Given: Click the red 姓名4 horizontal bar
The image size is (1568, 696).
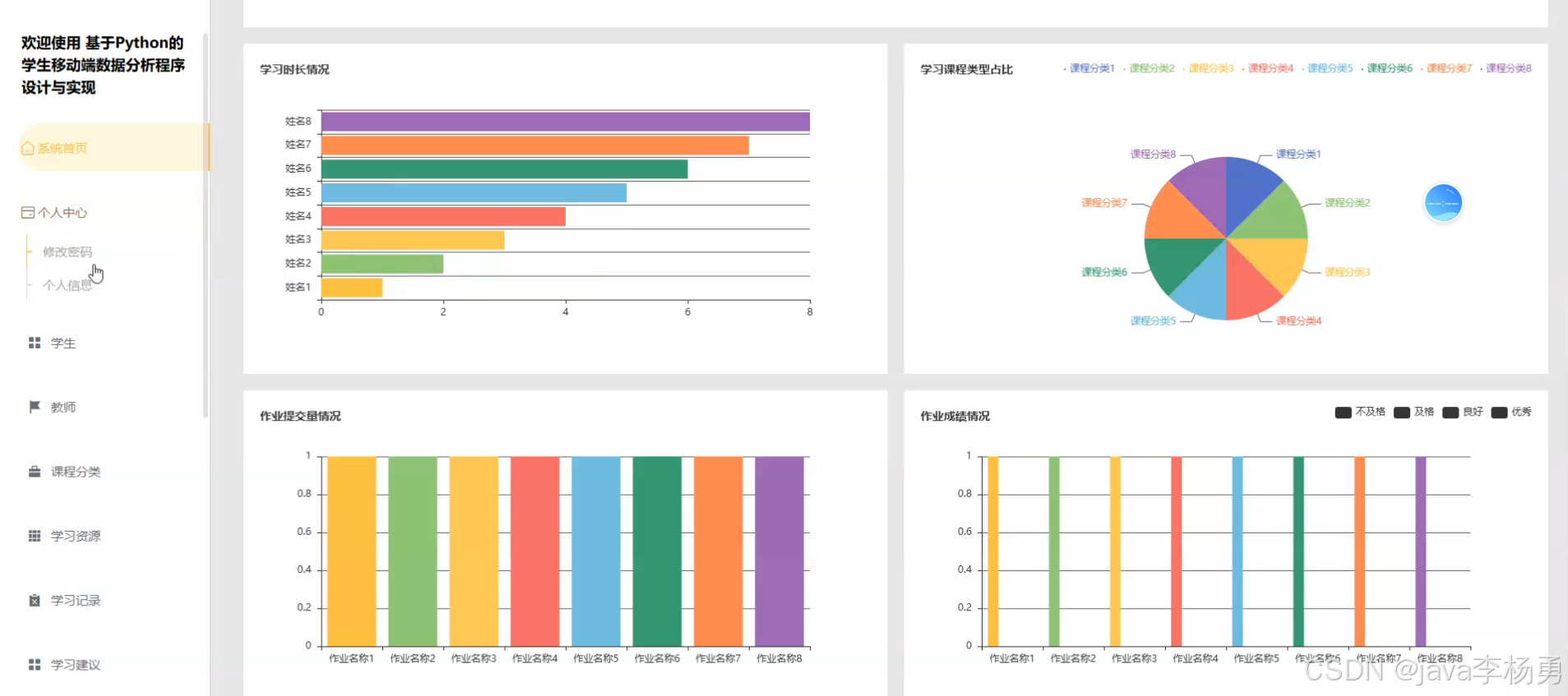Looking at the screenshot, I should coord(444,216).
